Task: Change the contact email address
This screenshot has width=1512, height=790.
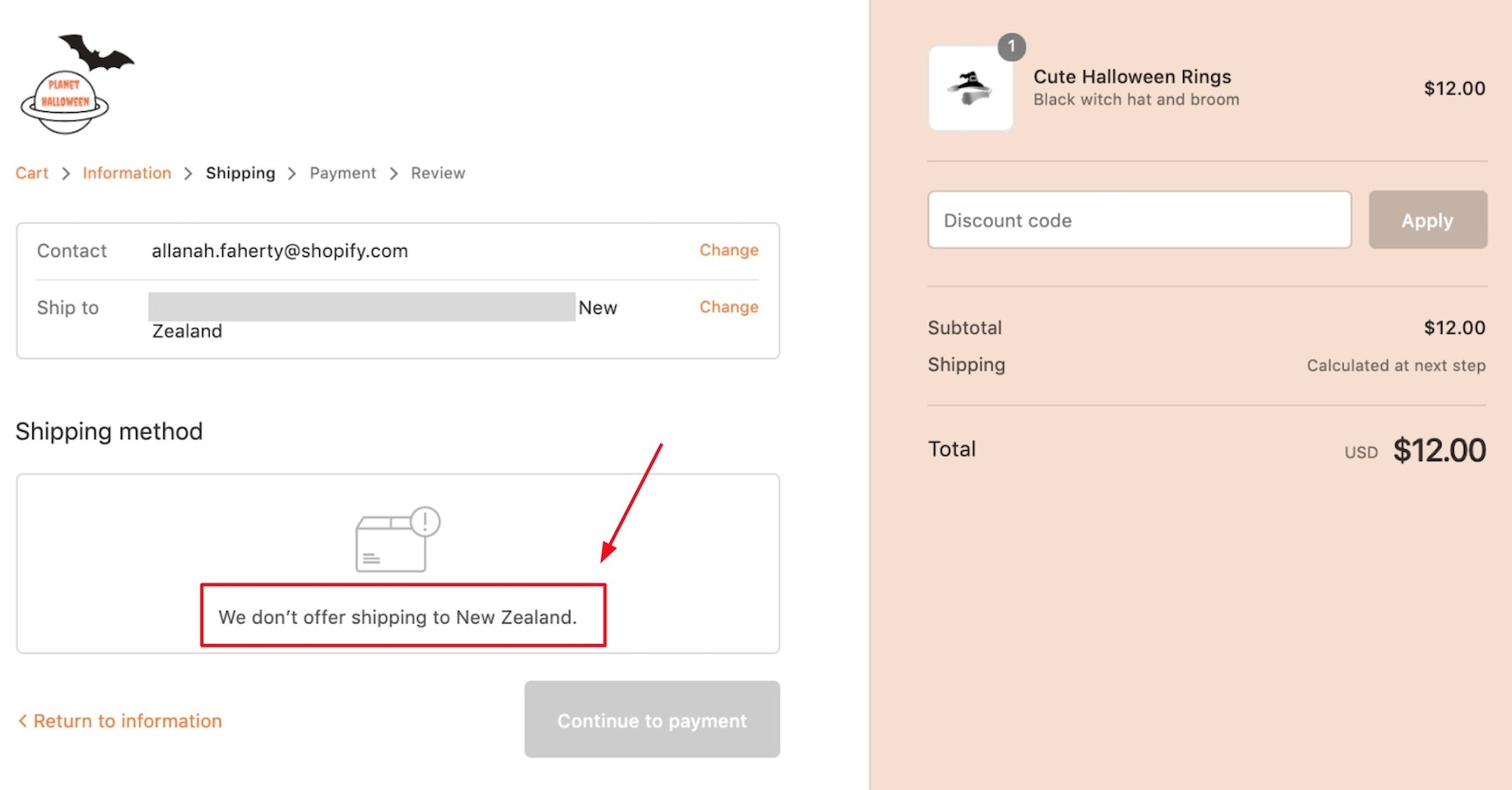Action: click(x=729, y=250)
